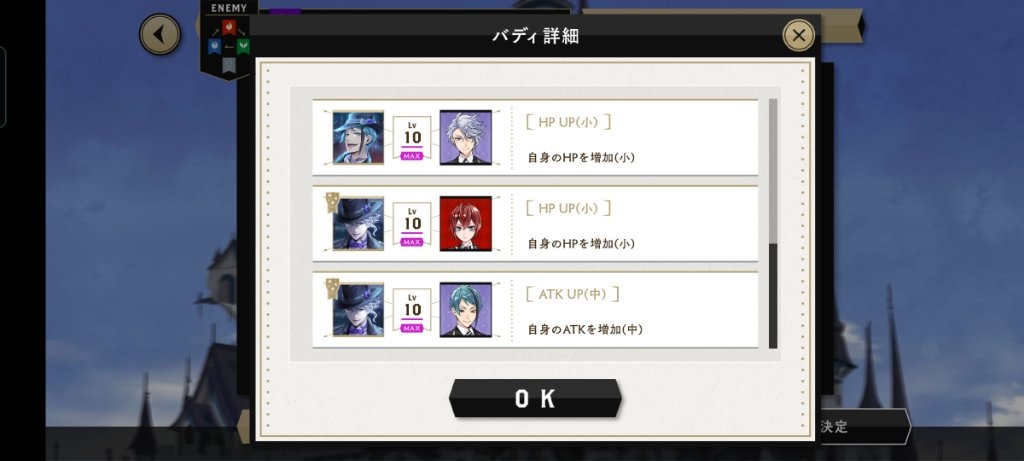Tap the green flora element icon under ENEMY
Viewport: 1024px width, 461px height.
pos(244,46)
